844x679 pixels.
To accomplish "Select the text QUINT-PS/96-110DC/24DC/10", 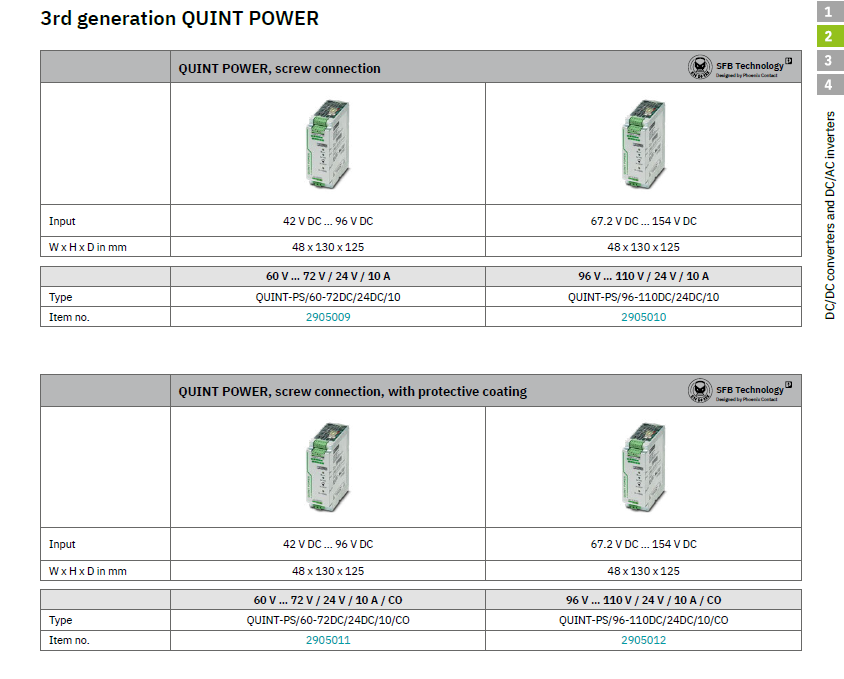I will click(643, 297).
